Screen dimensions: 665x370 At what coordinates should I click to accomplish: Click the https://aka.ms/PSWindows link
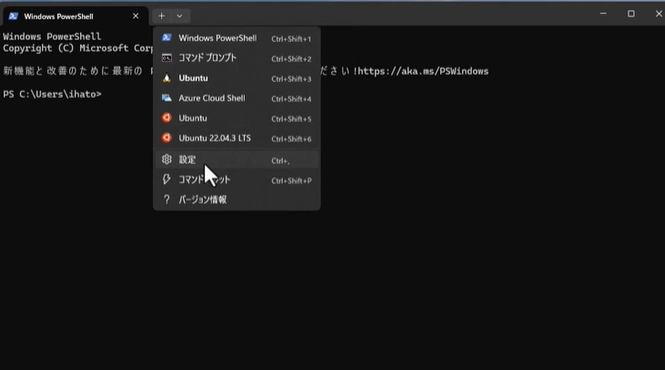(x=423, y=71)
